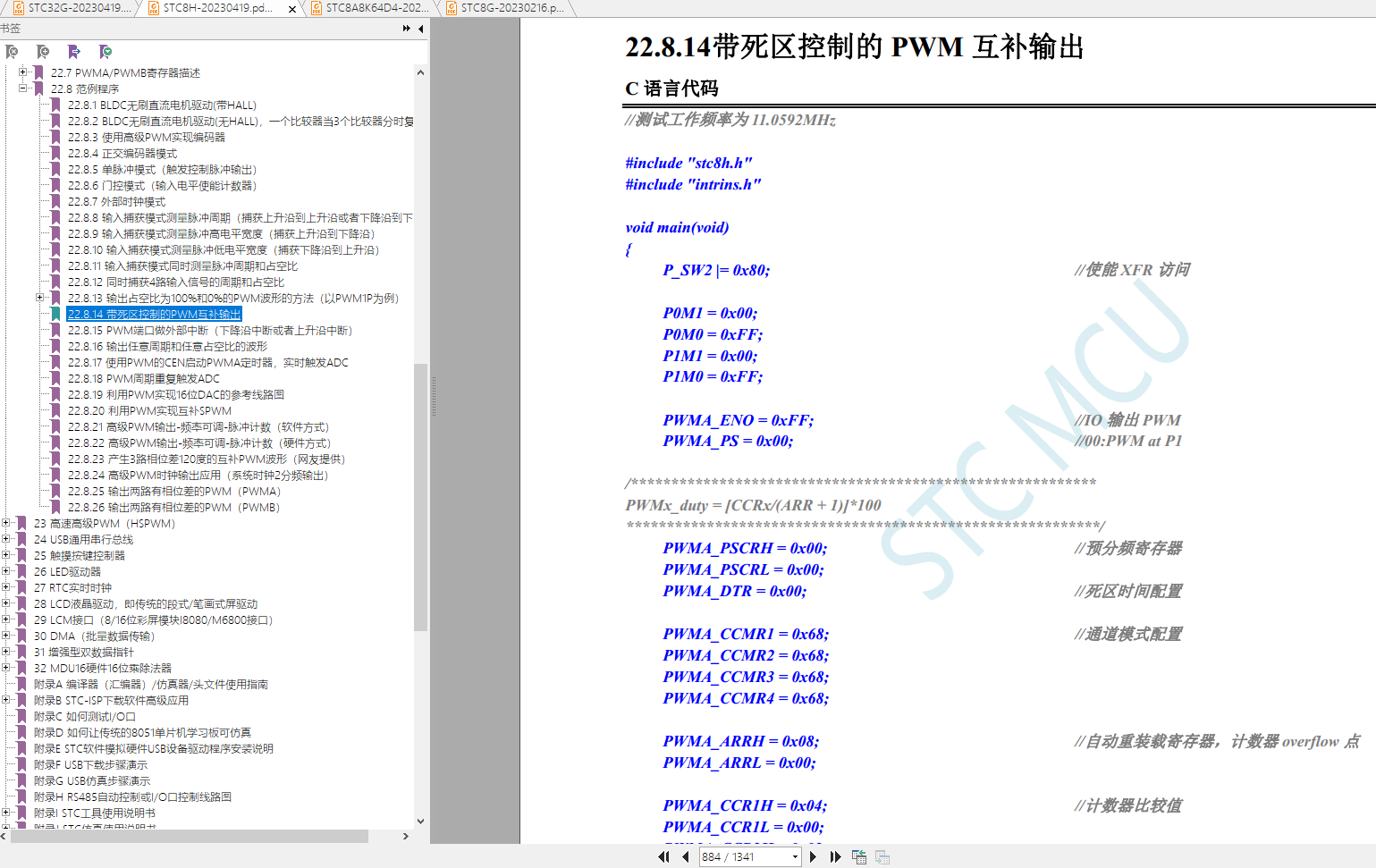Open bookmark 附录A 编译器

151,684
